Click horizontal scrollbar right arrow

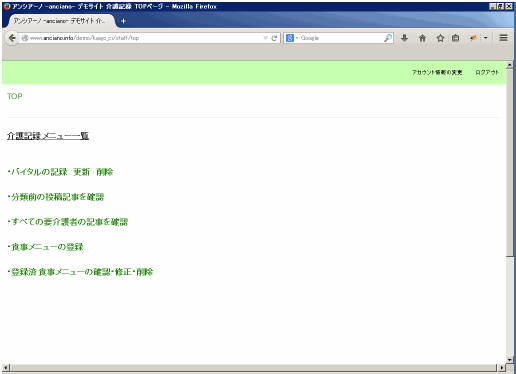[x=502, y=368]
